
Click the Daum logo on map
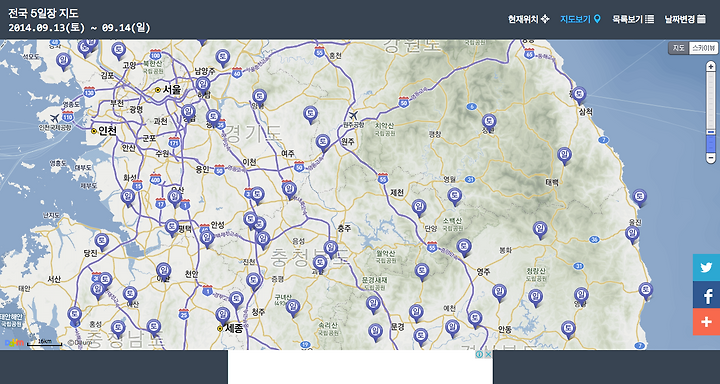tap(14, 342)
